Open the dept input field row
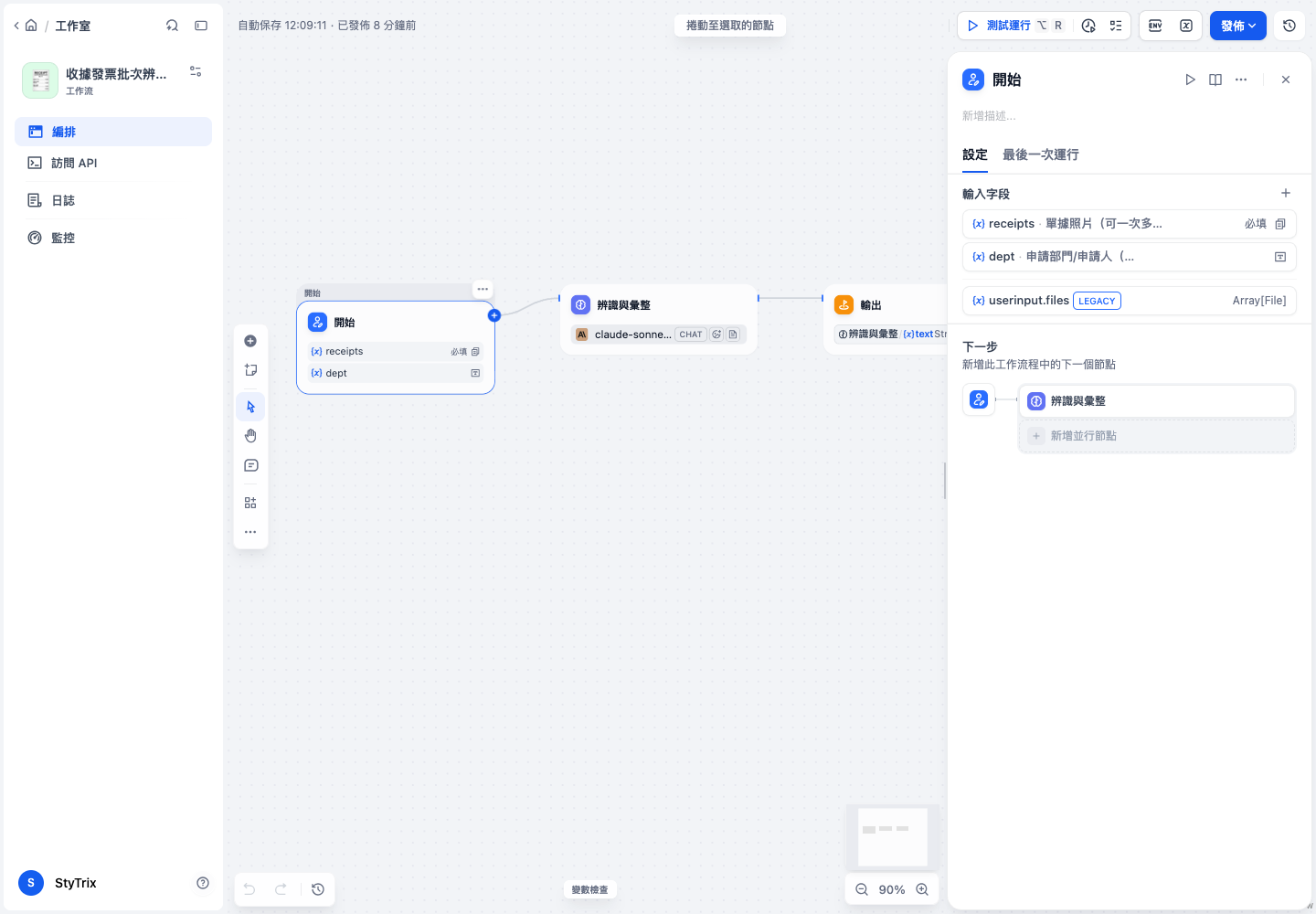Viewport: 1316px width, 914px height. [x=1130, y=257]
